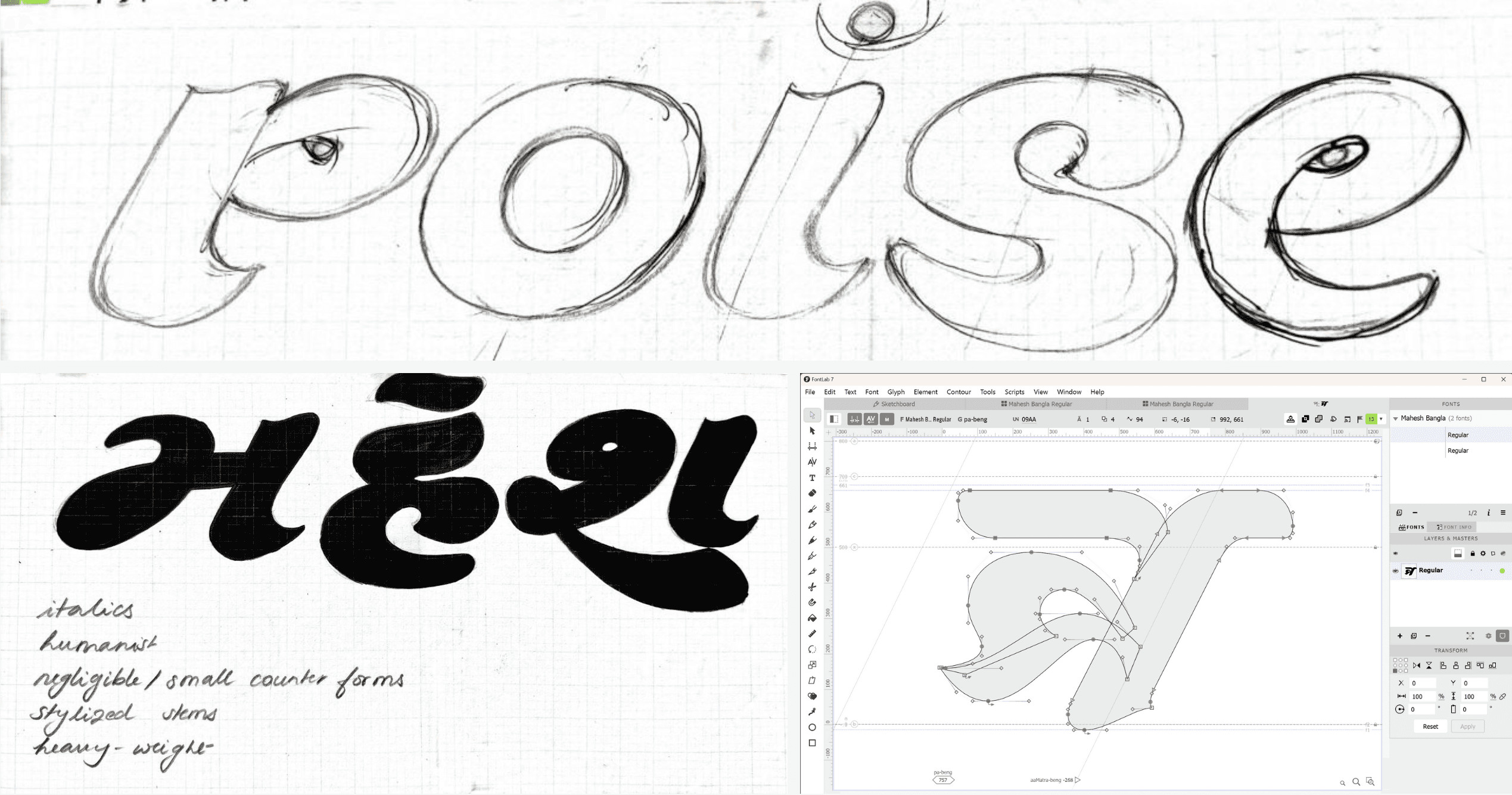Click the layer color icon in Layers header
Screen dimensions: 1512x795
(1503, 554)
